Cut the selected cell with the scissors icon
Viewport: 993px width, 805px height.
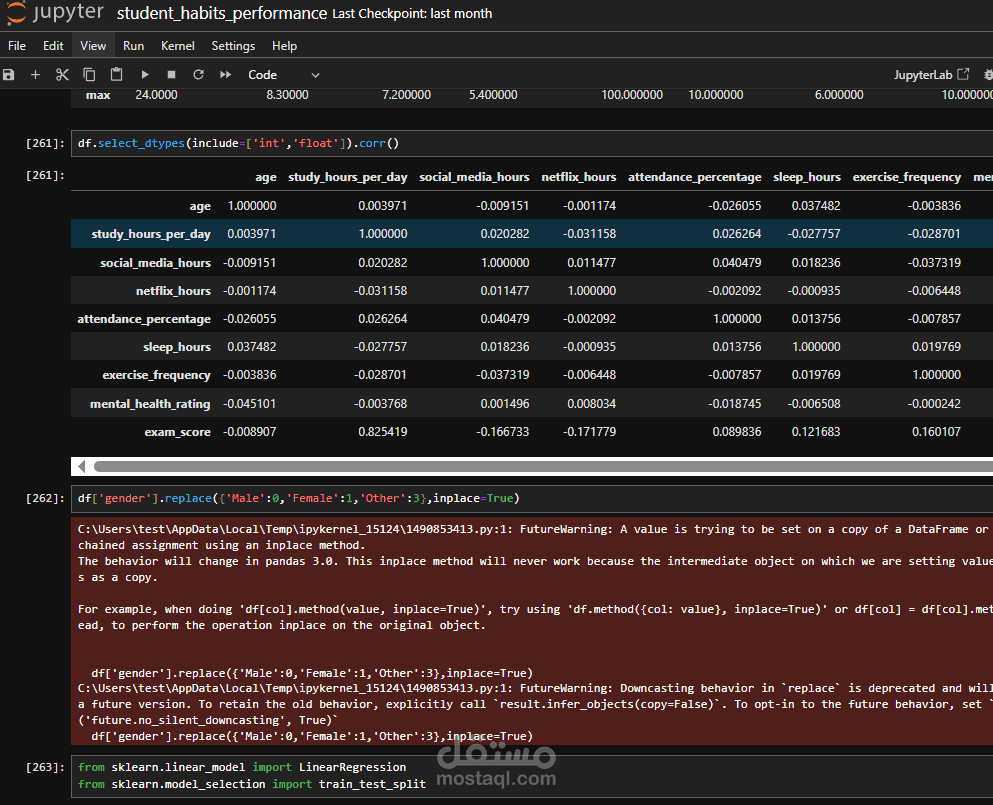[x=62, y=75]
